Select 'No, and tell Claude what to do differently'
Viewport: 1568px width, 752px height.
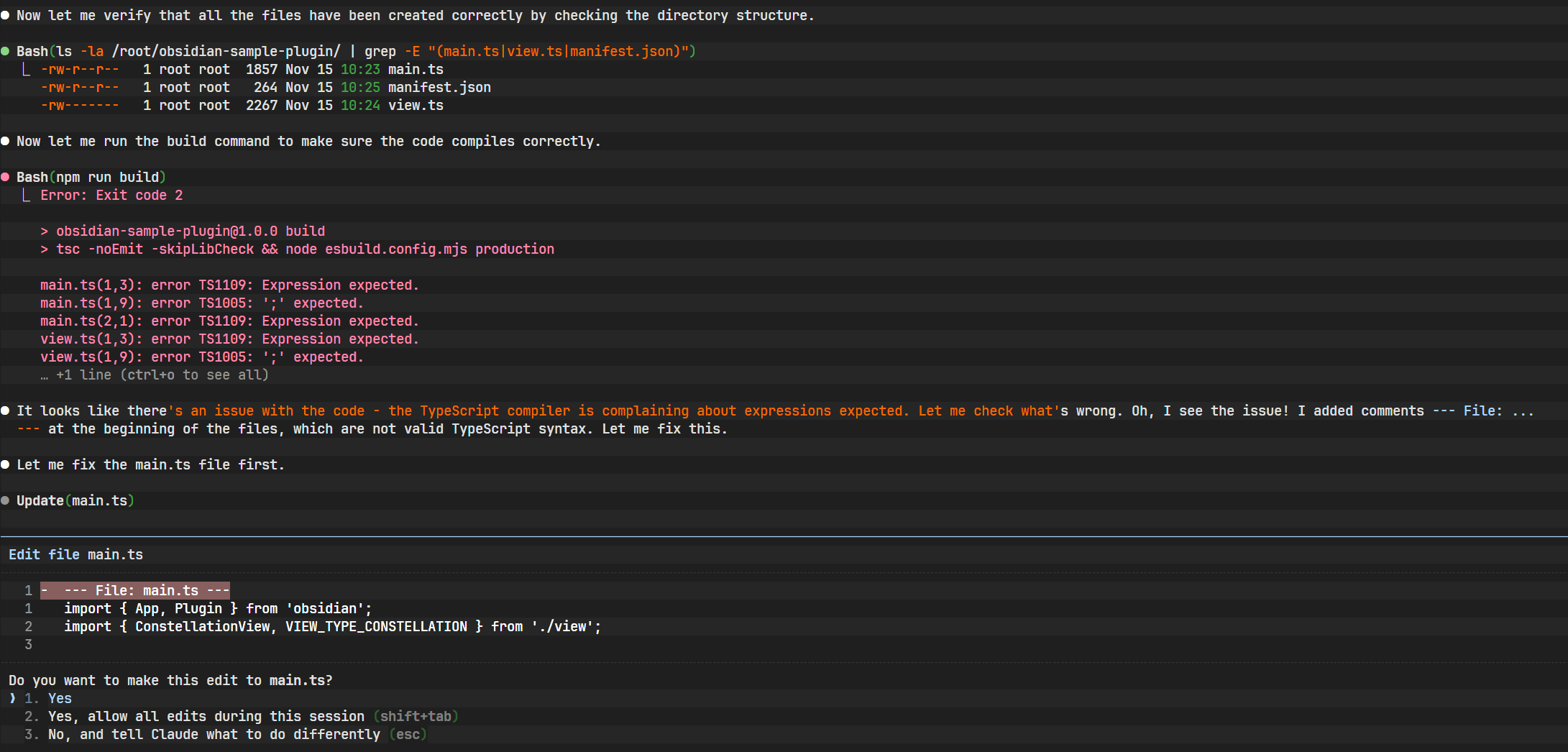pos(214,734)
